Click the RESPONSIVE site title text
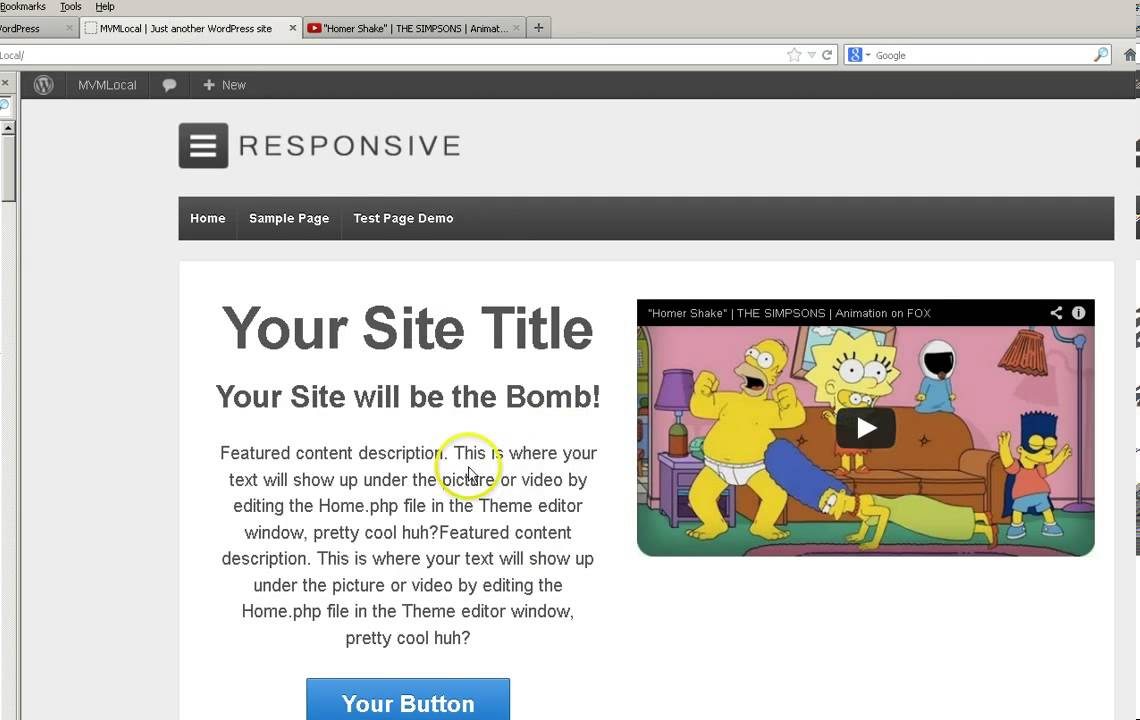This screenshot has width=1140, height=720. coord(350,145)
